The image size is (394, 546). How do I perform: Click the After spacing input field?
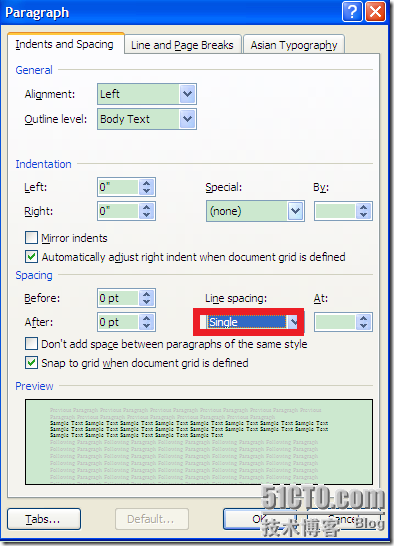coord(119,322)
